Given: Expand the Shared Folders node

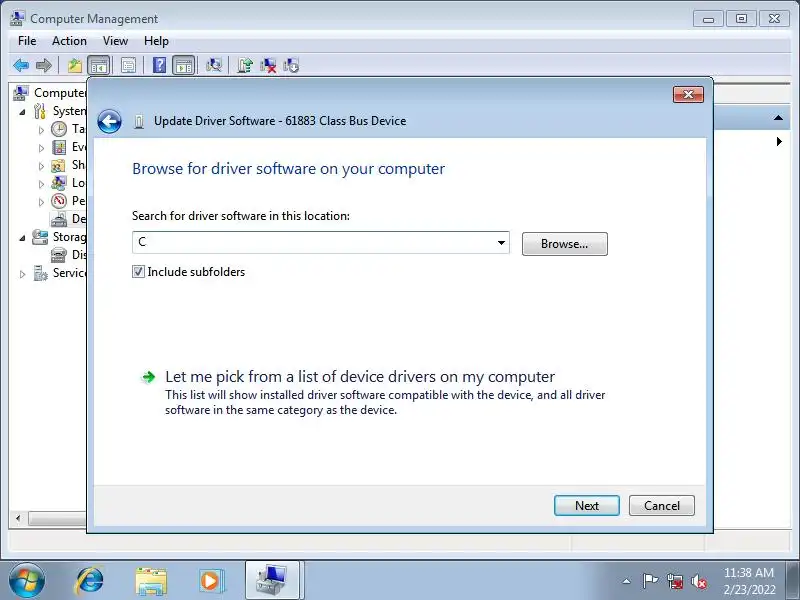Looking at the screenshot, I should click(x=41, y=166).
